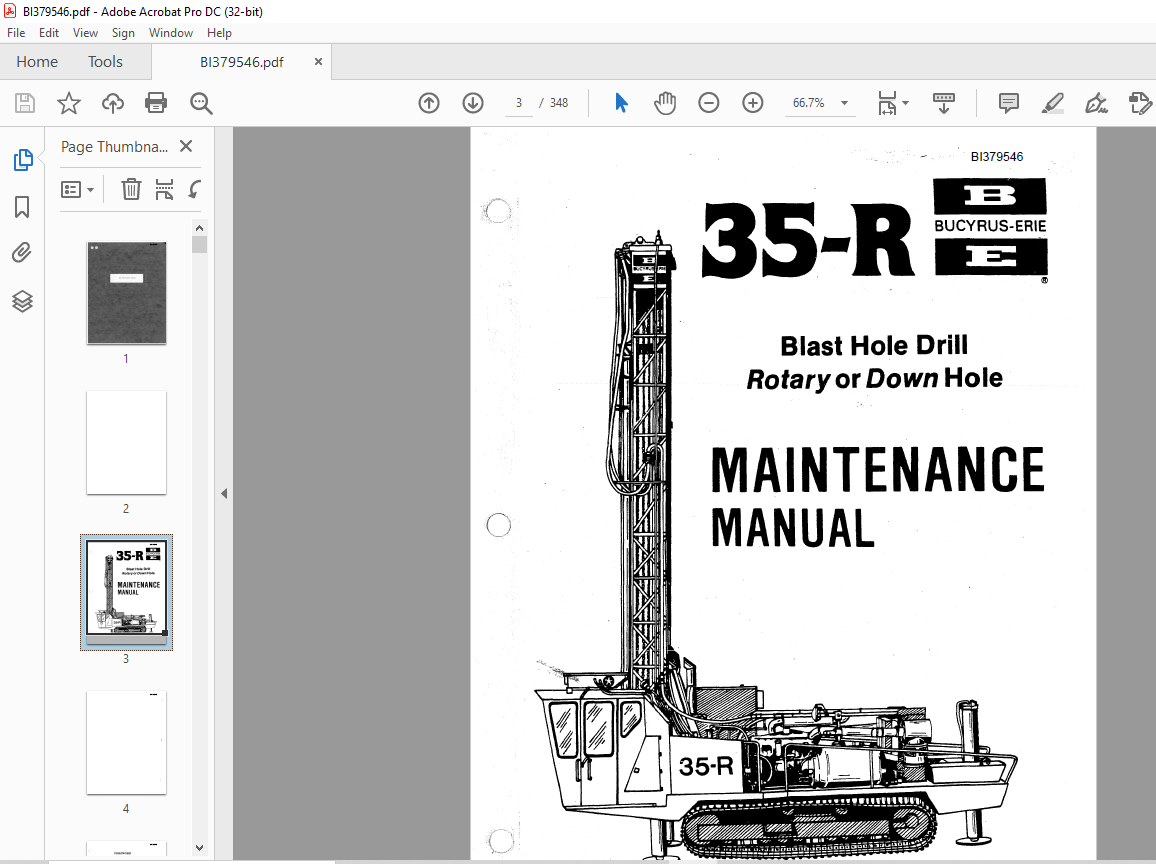Select the page 3 thumbnail

coord(126,592)
